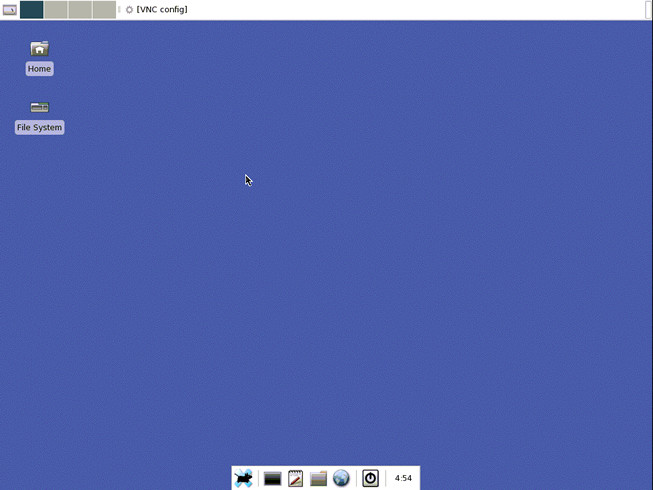
Task: Open the file manager folder in dock
Action: 318,479
